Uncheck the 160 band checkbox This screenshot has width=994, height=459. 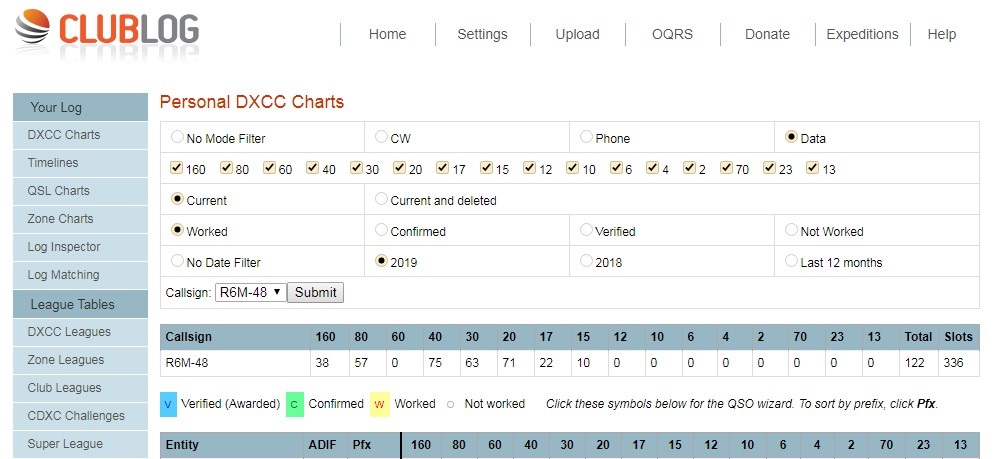(x=178, y=168)
